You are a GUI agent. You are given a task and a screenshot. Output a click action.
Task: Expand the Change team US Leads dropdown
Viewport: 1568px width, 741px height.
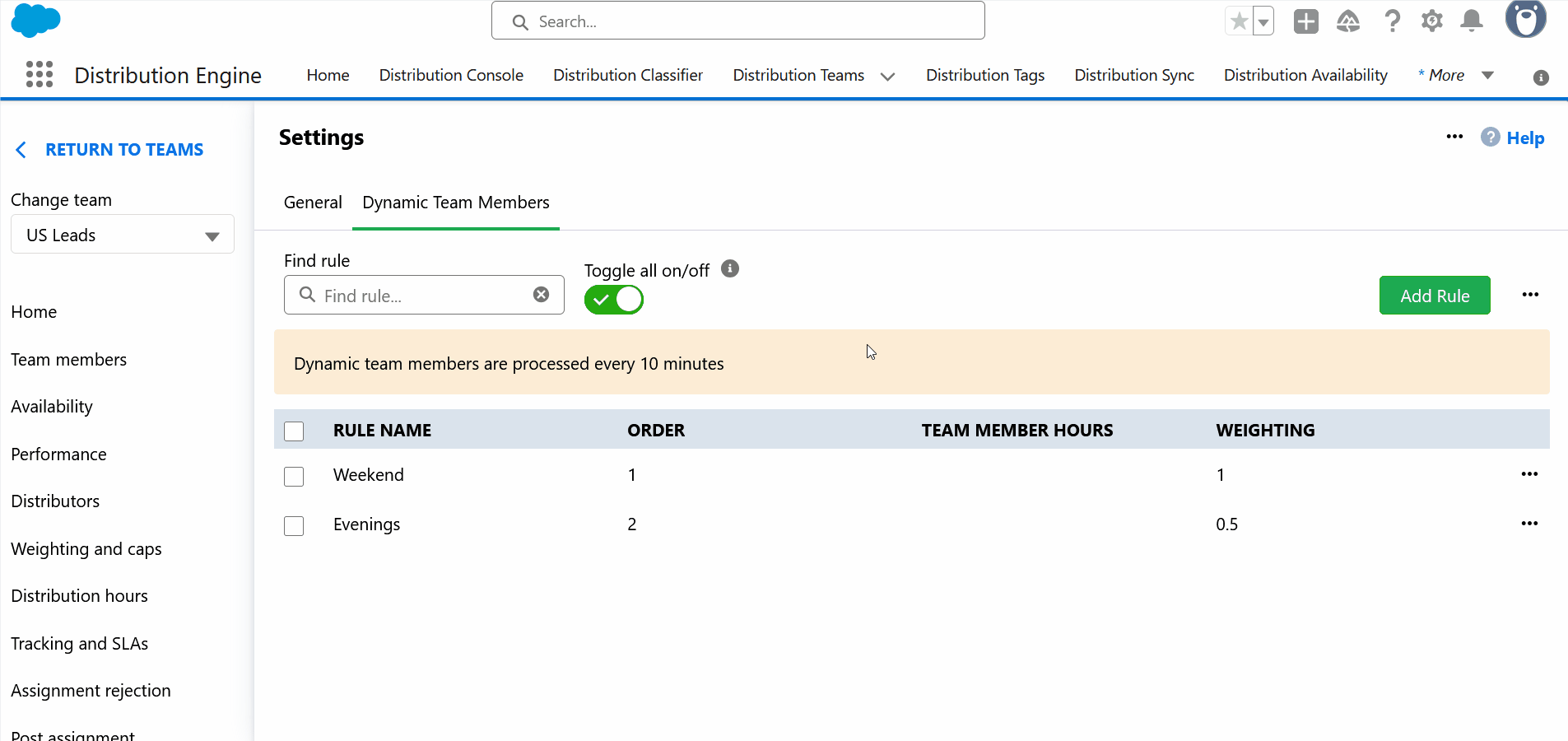pos(123,235)
